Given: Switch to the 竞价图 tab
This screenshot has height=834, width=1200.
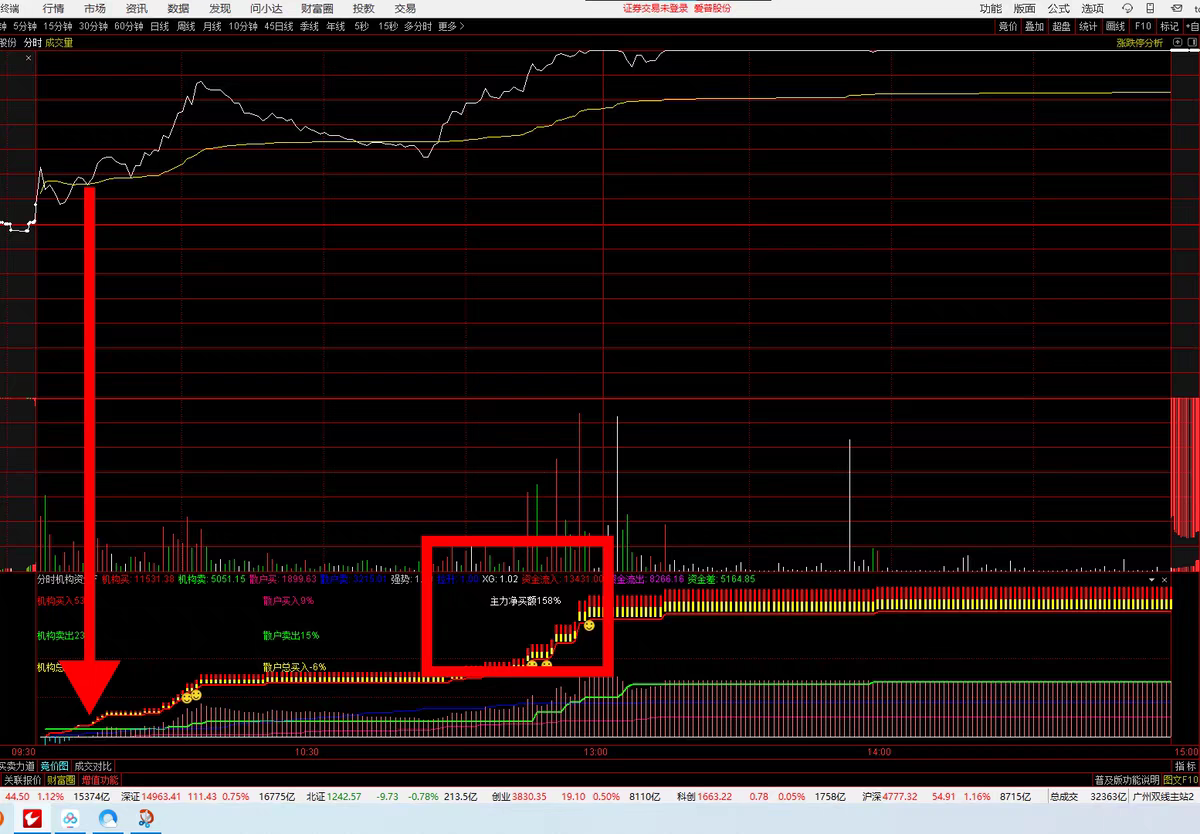Looking at the screenshot, I should tap(54, 766).
